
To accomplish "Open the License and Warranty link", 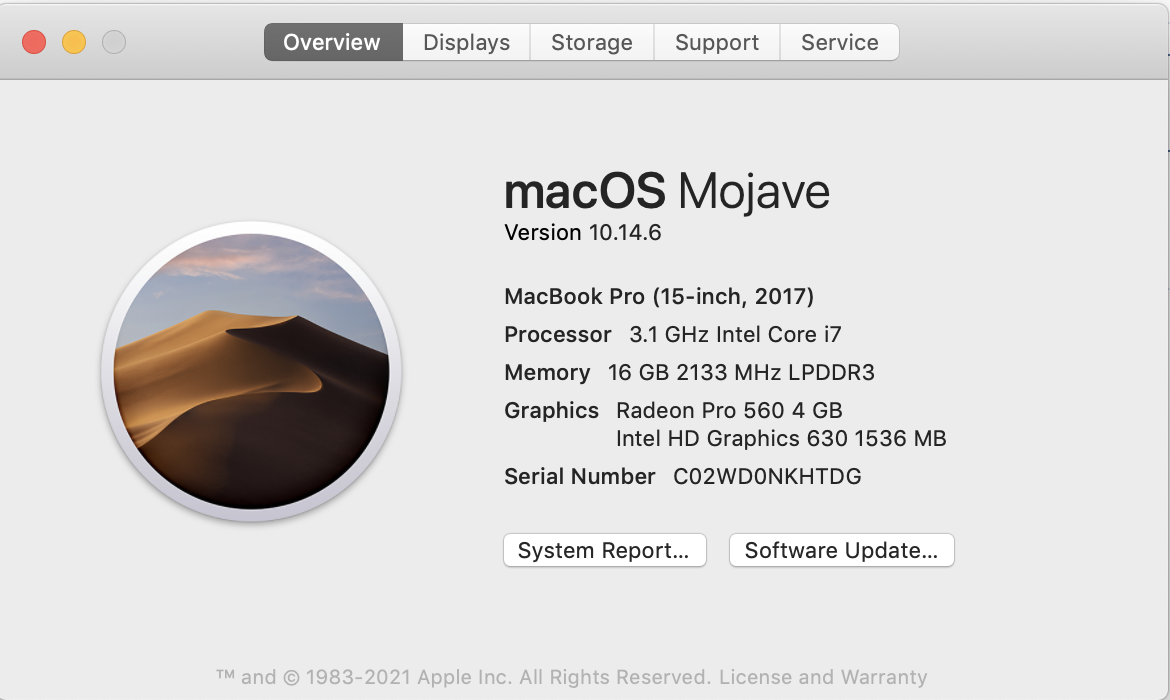I will tap(823, 677).
